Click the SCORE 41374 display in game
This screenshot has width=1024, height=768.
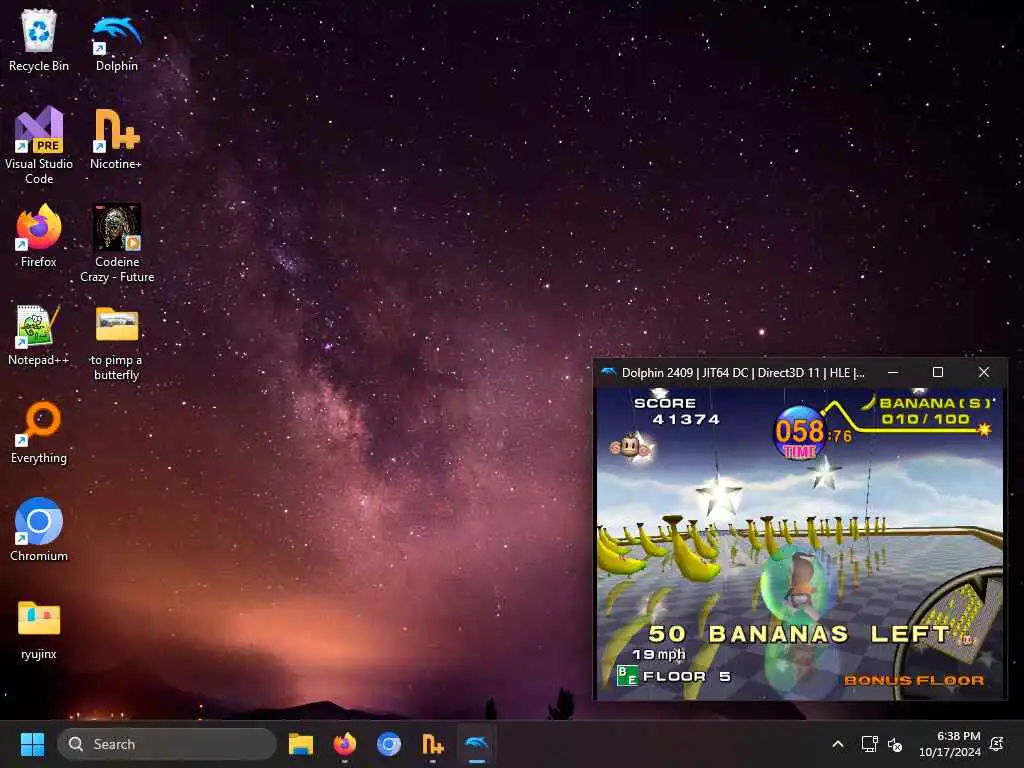tap(677, 411)
